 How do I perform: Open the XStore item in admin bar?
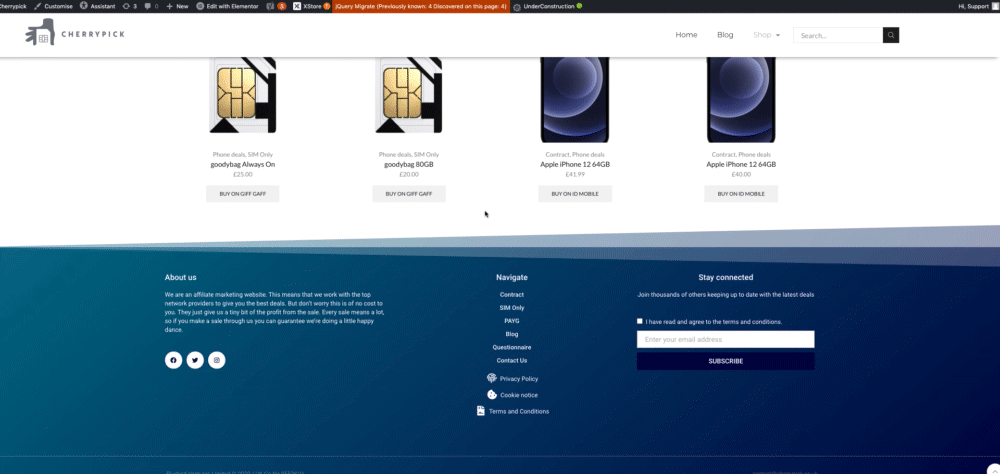point(312,6)
